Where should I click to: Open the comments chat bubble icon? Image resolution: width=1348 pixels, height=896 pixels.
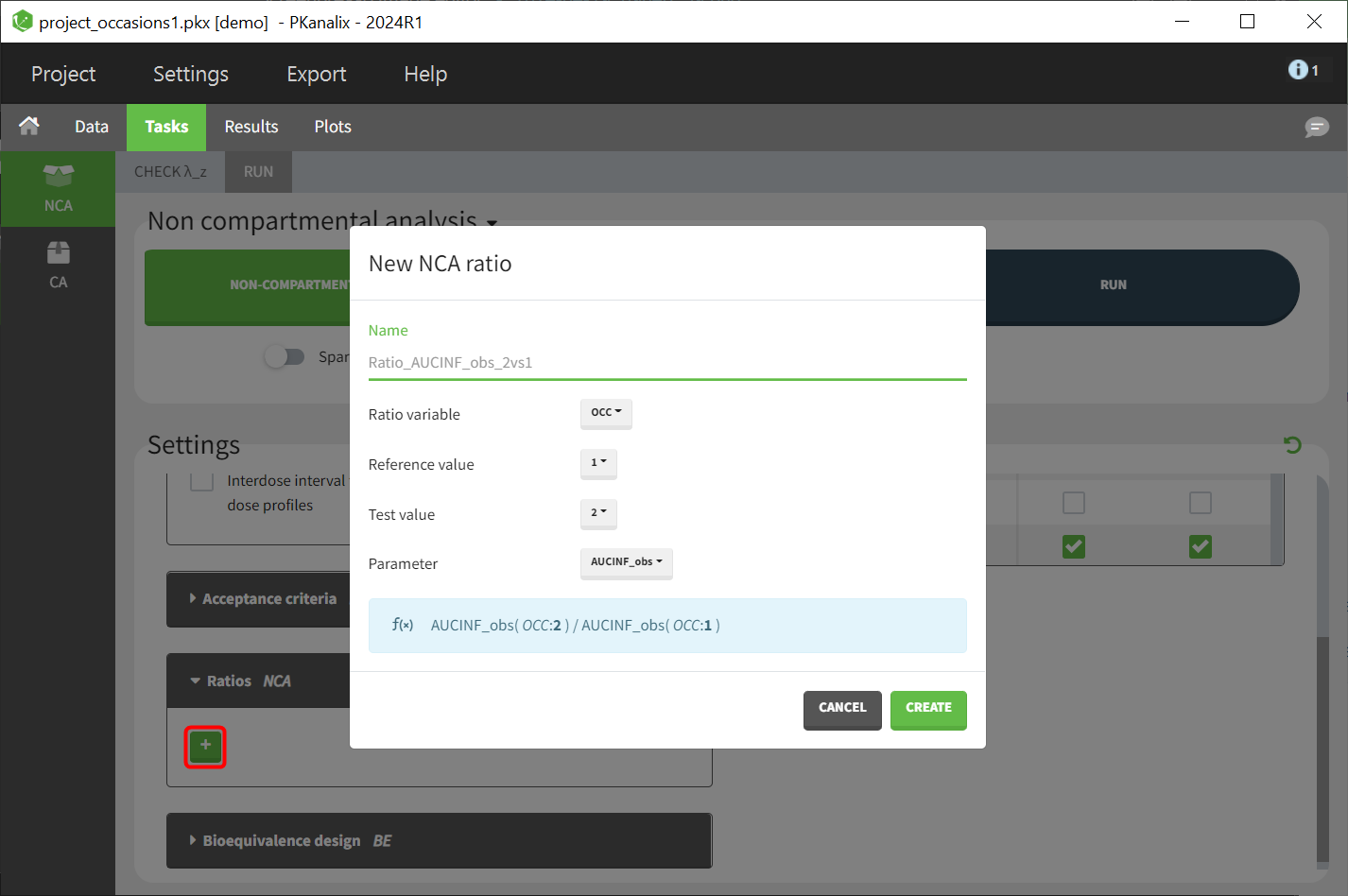click(x=1316, y=127)
